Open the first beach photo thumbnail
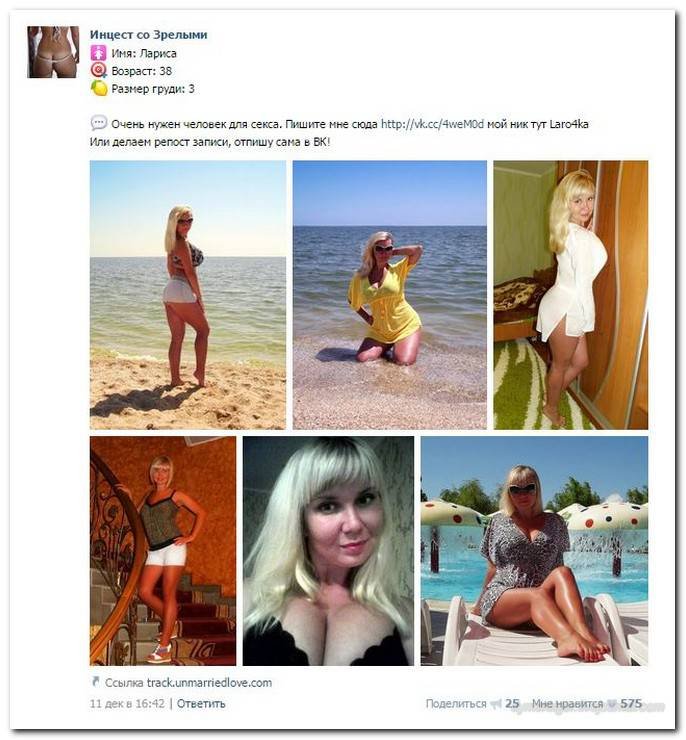686x740 pixels. [188, 295]
